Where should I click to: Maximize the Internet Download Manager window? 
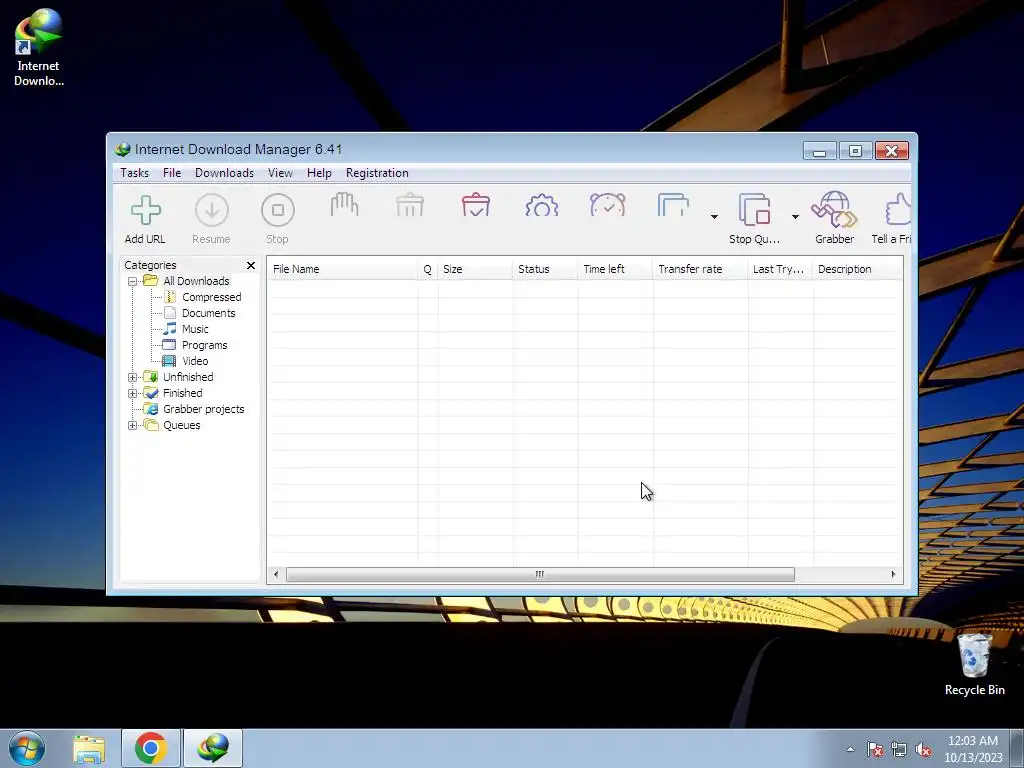pyautogui.click(x=856, y=151)
